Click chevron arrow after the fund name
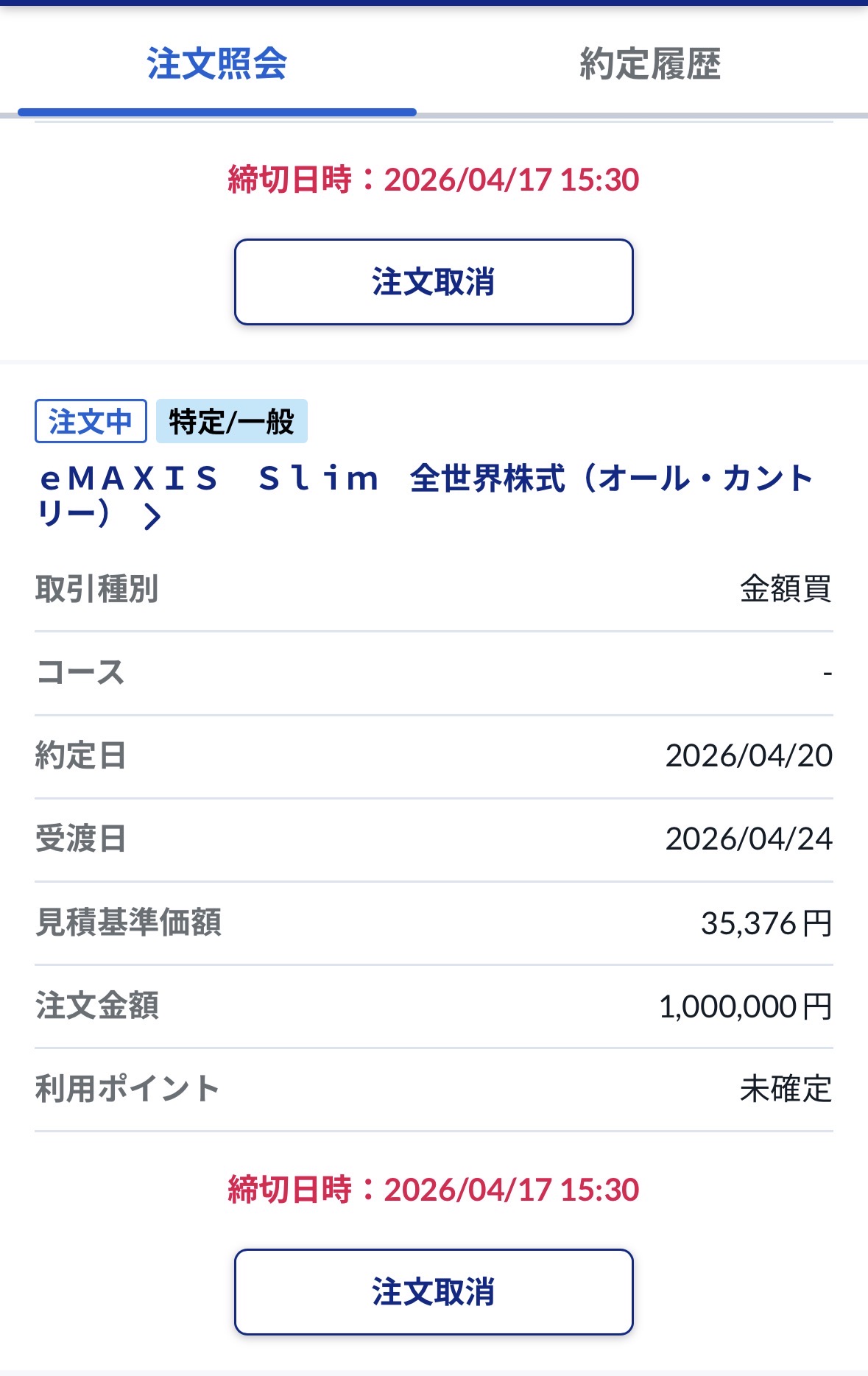The width and height of the screenshot is (868, 1376). pos(152,516)
